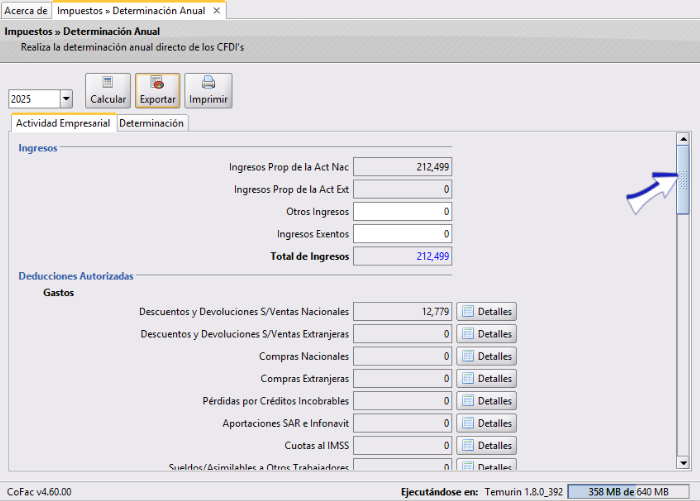Screen dimensions: 700x501
Task: Click the Descuentos S/Ventas Nacionales value 12,779
Action: (x=402, y=312)
